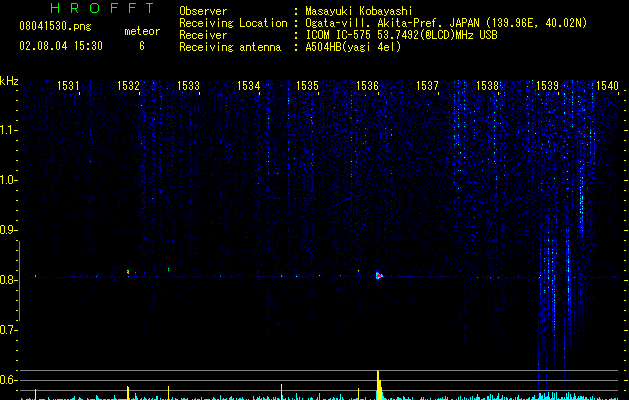This screenshot has width=629, height=400.
Task: Click the timestamp 02.08.04 15:30
Action: [x=61, y=46]
